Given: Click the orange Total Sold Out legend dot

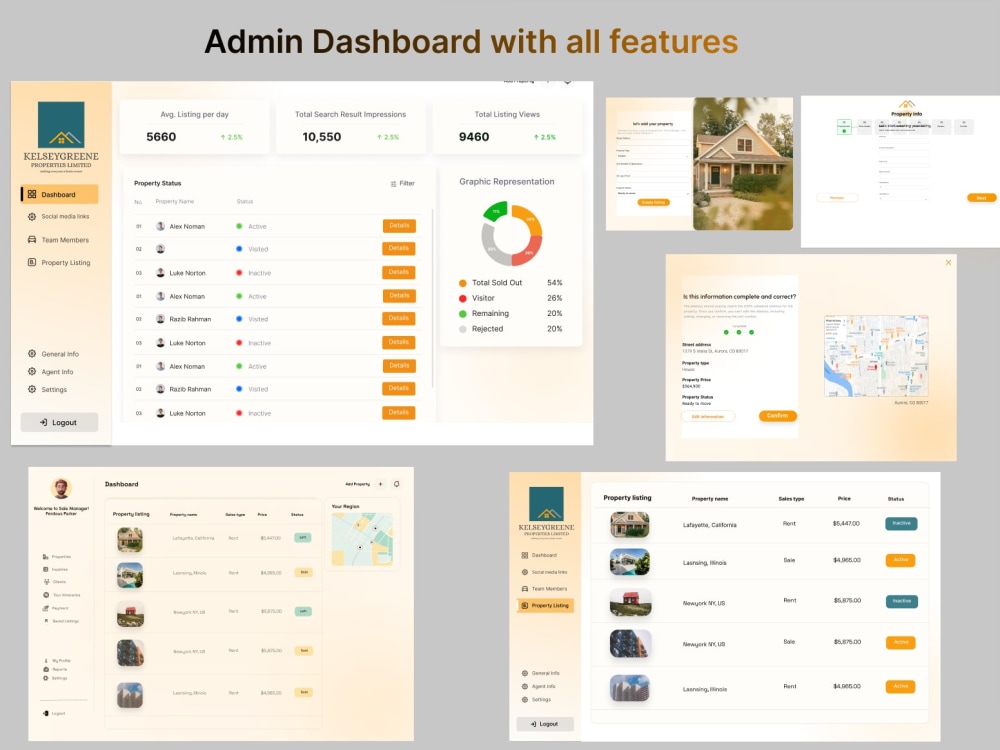Looking at the screenshot, I should tap(462, 283).
